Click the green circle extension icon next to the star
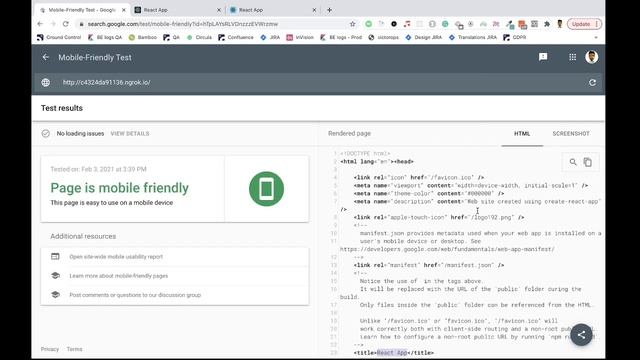640x360 pixels. 369,24
